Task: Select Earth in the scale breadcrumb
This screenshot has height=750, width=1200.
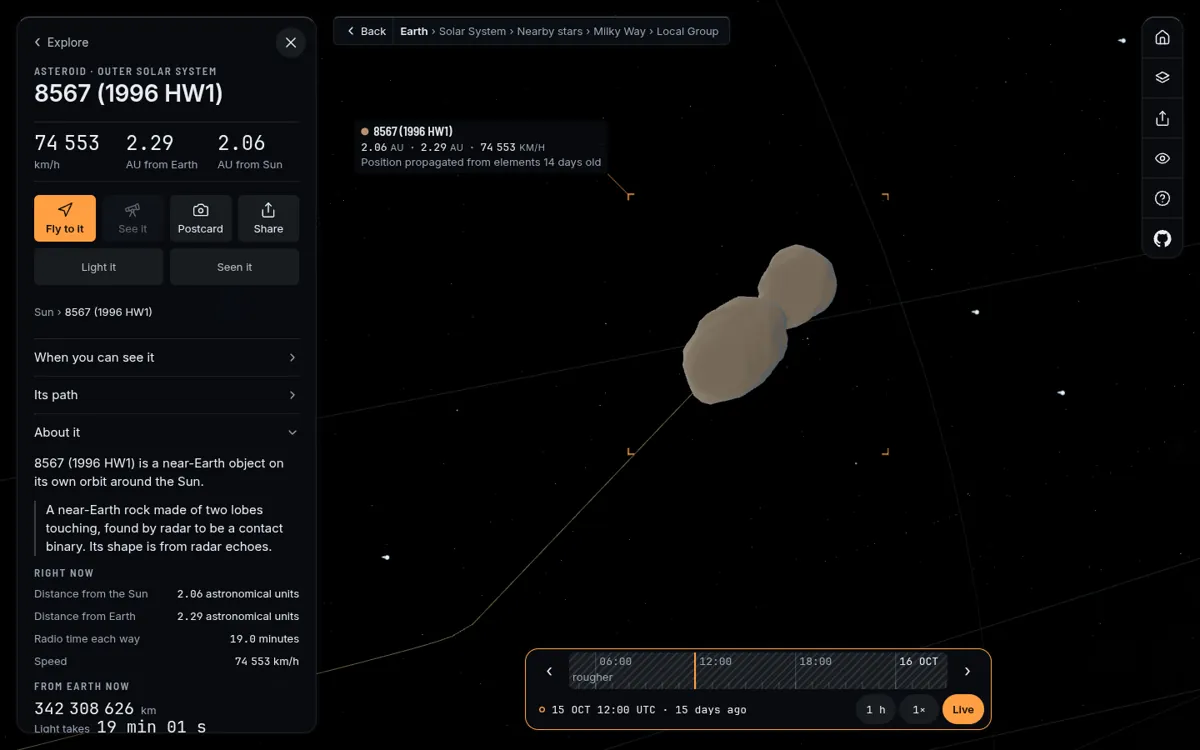Action: (414, 31)
